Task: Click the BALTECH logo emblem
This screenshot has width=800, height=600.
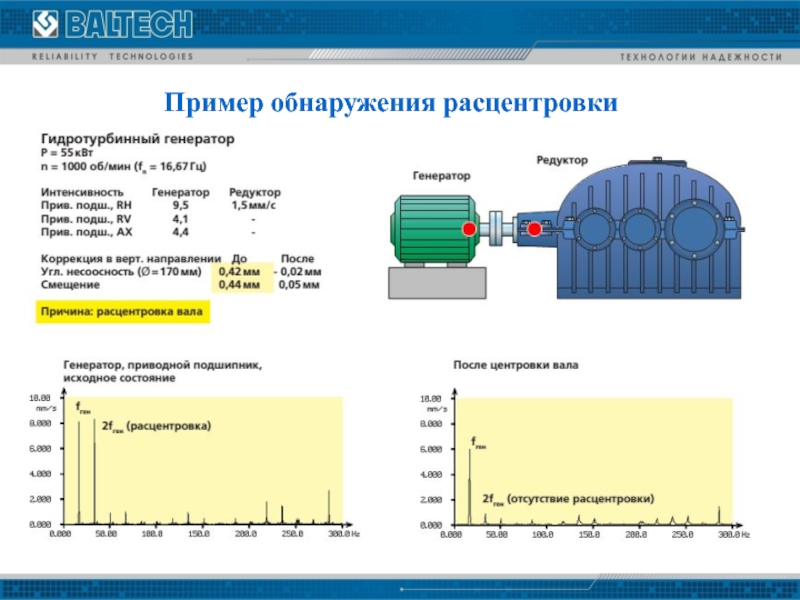Action: [45, 24]
